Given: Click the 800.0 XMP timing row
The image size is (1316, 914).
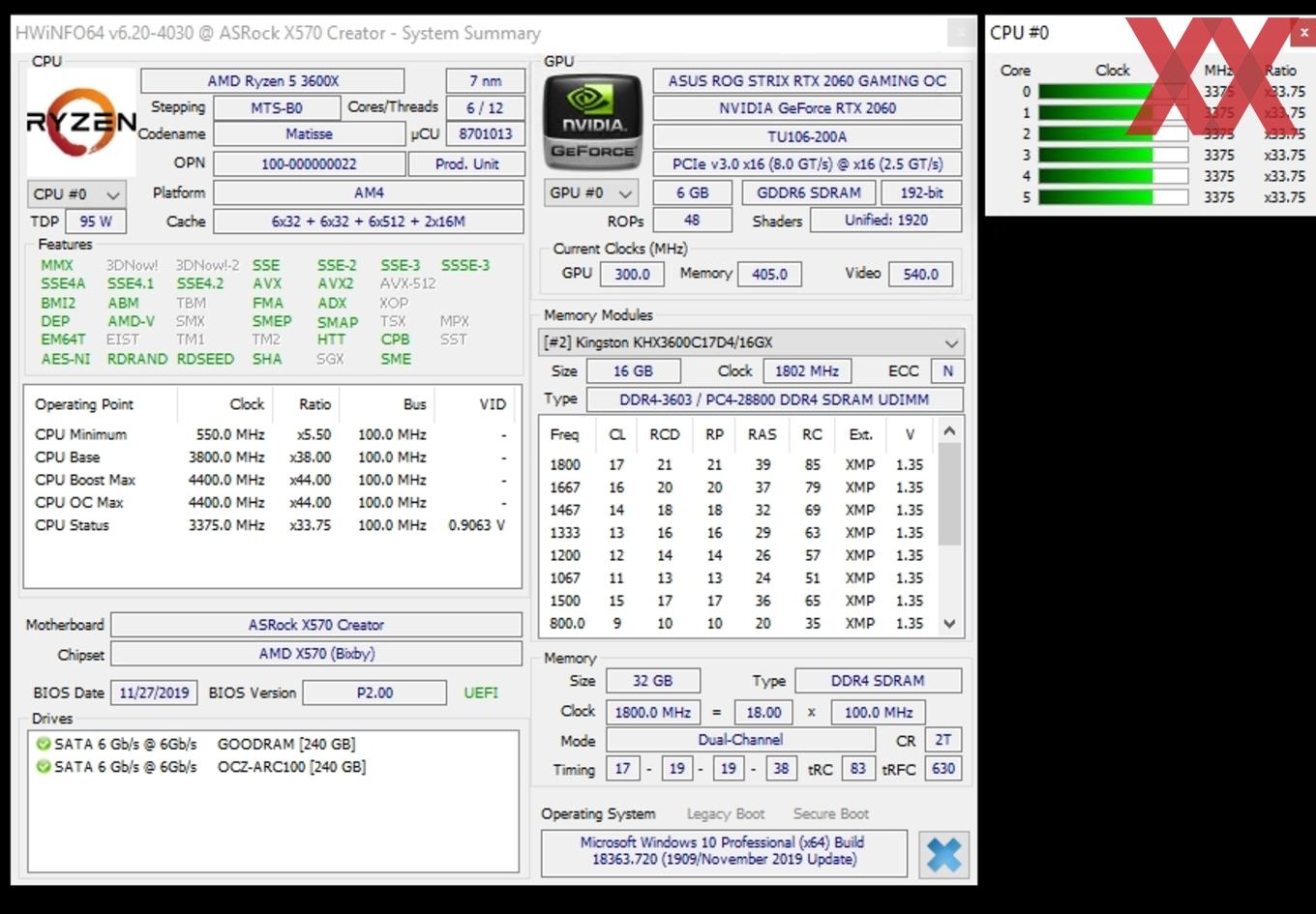Looking at the screenshot, I should pos(738,624).
